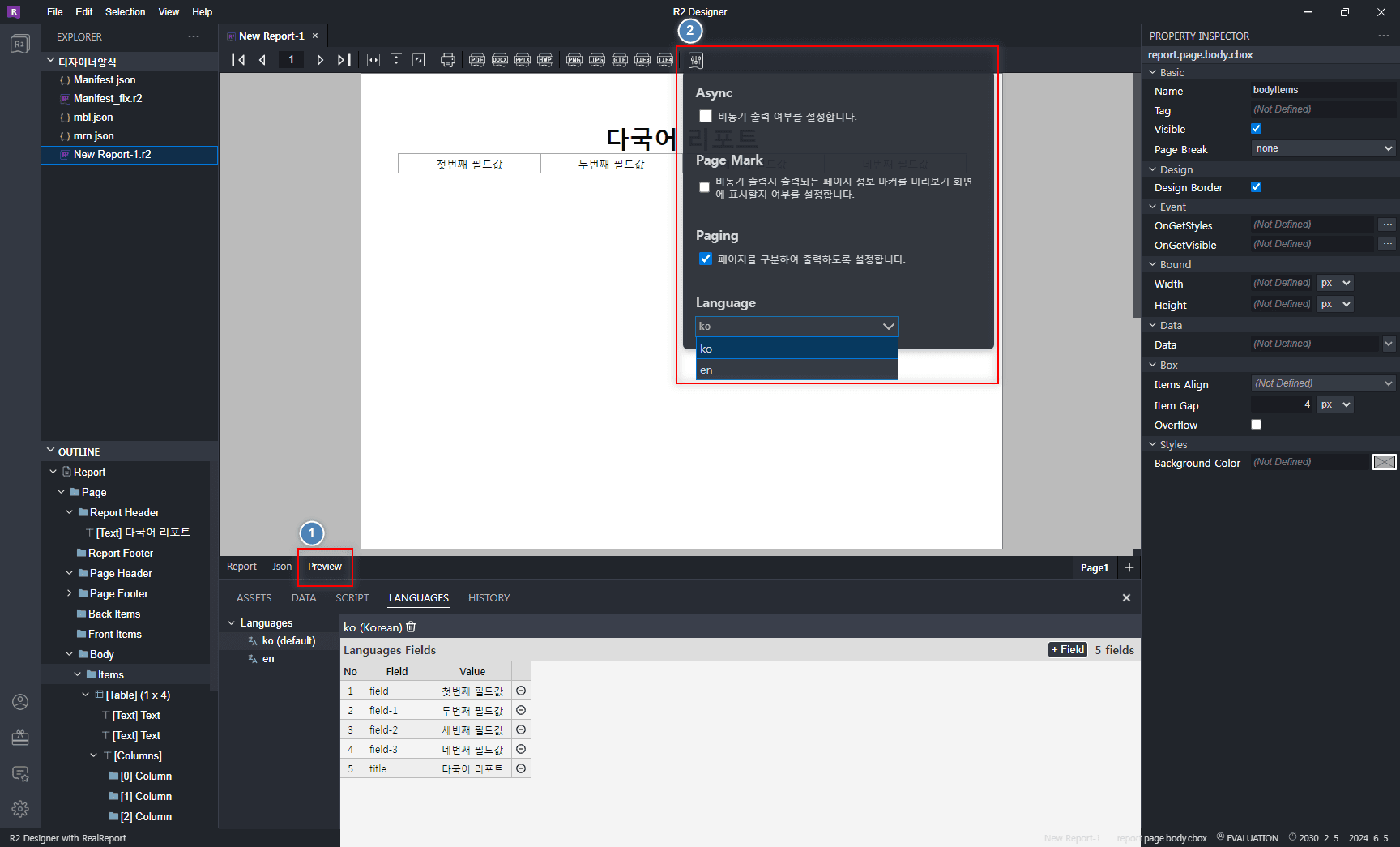Viewport: 1400px width, 847px height.
Task: Print the report preview
Action: coord(447,60)
